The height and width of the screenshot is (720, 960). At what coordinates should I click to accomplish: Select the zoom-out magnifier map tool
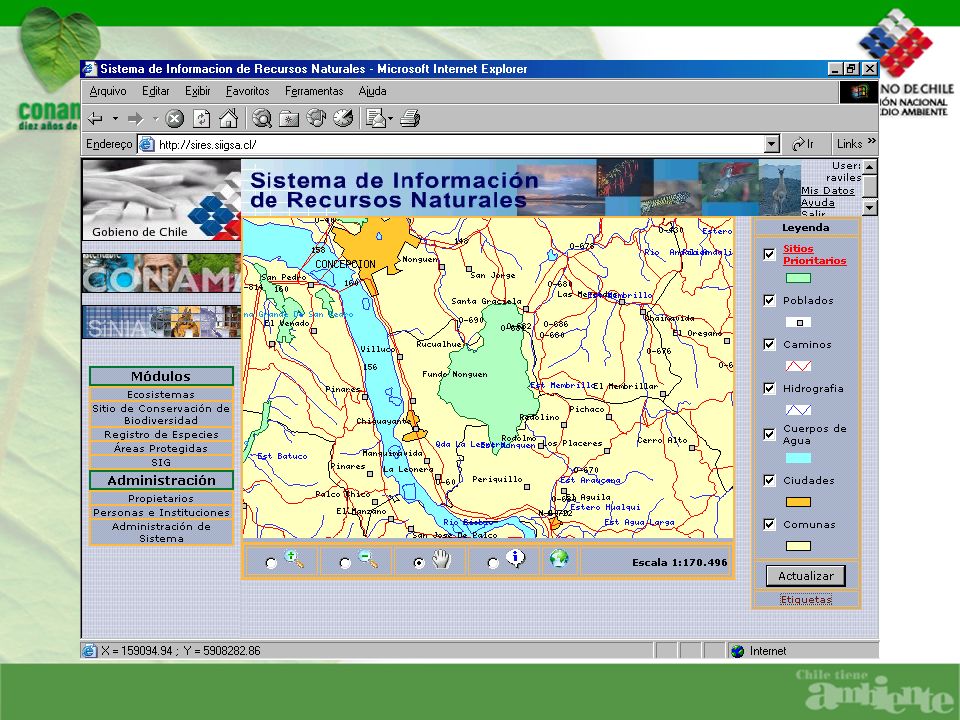(x=368, y=560)
